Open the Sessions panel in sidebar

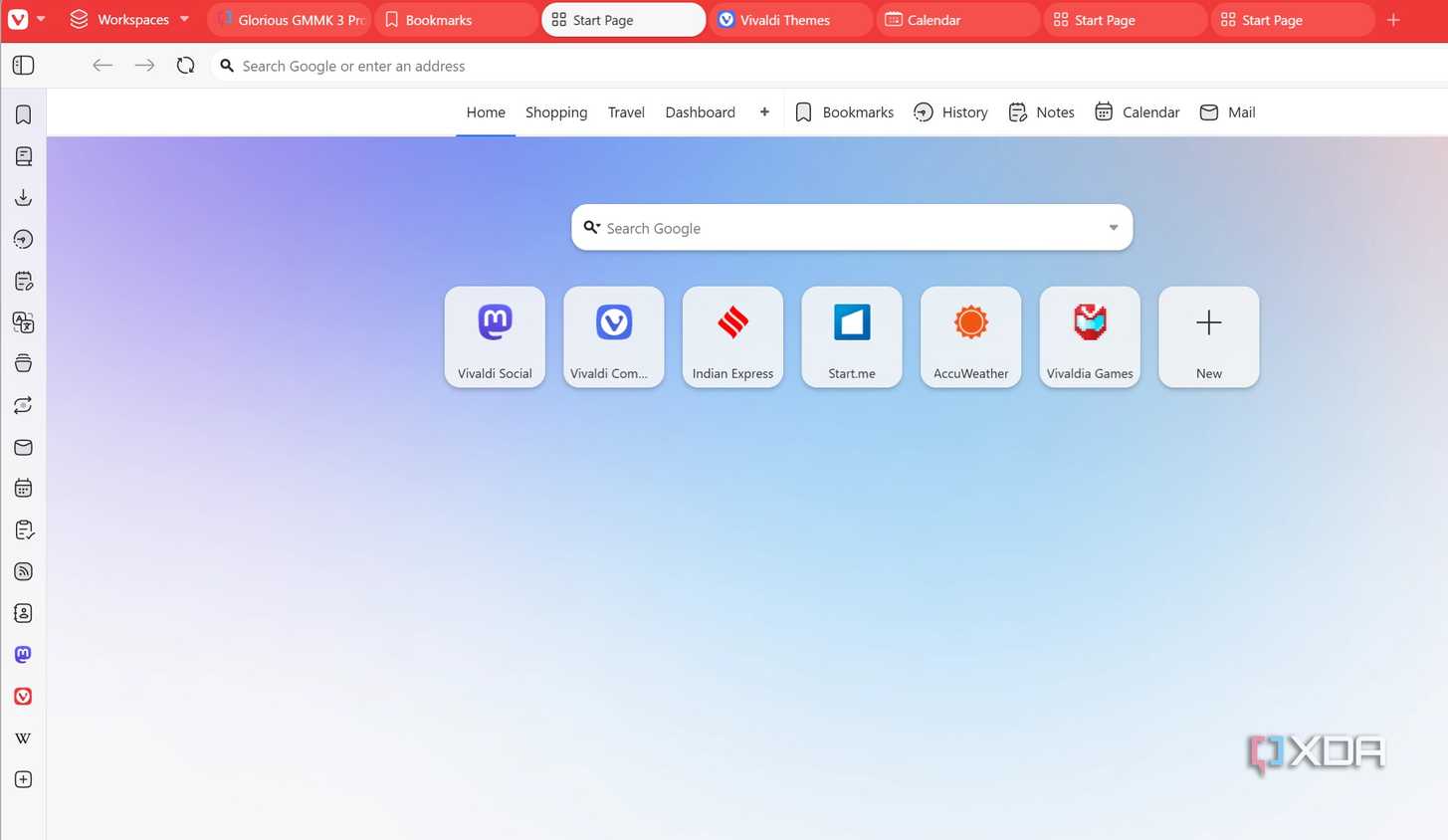coord(23,405)
